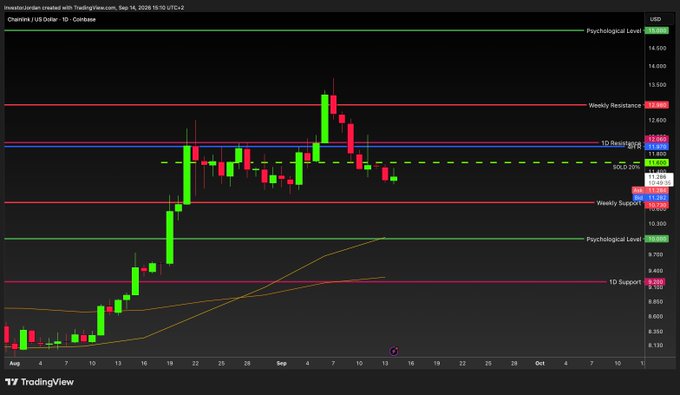Click the 12.600 price axis value

[657, 120]
